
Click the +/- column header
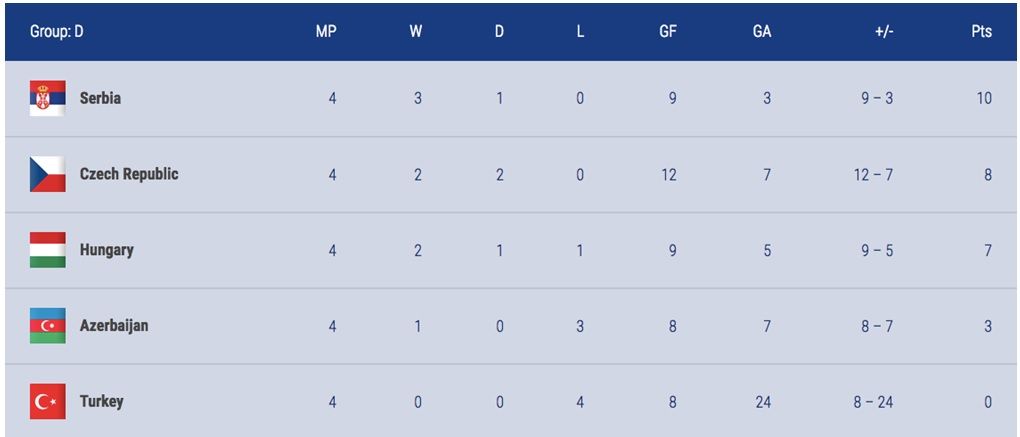click(x=884, y=32)
